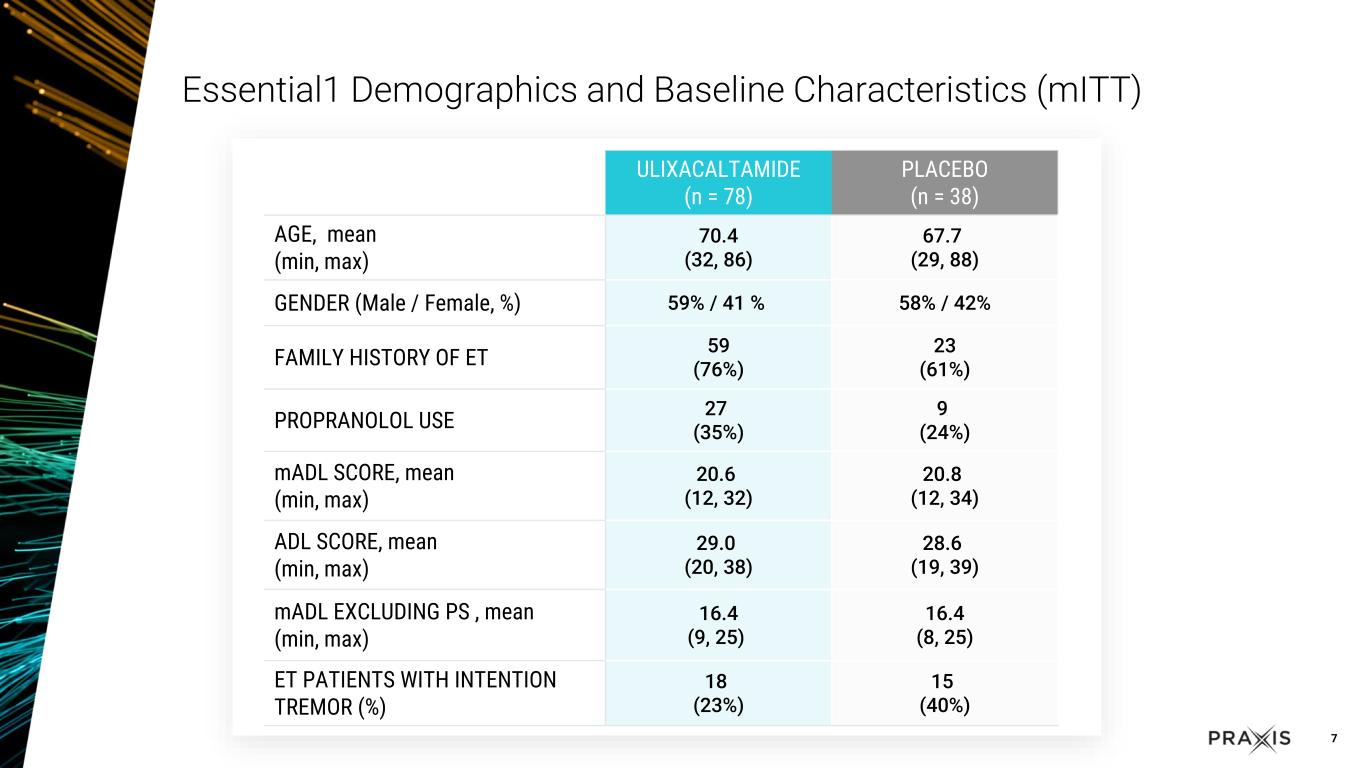The width and height of the screenshot is (1365, 768).
Task: Click the 15 (40%) intention tremor cell
Action: [944, 693]
